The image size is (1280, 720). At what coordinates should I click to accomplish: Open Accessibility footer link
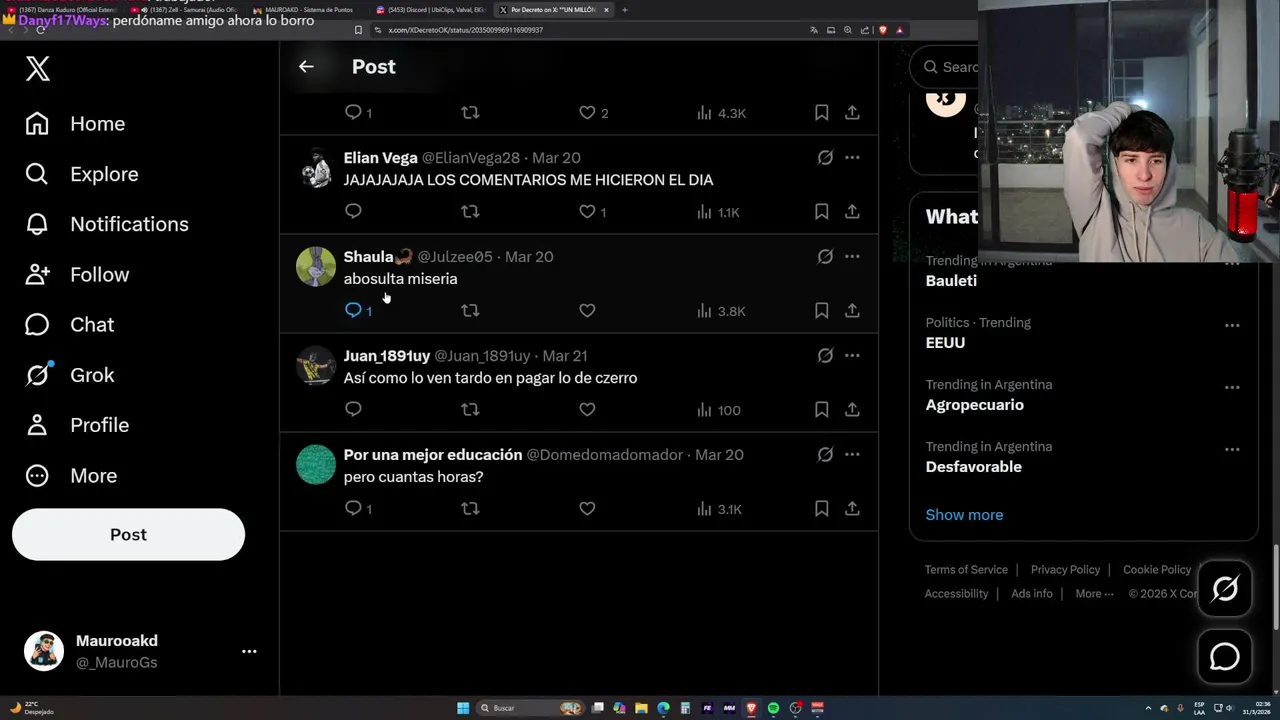coord(956,593)
